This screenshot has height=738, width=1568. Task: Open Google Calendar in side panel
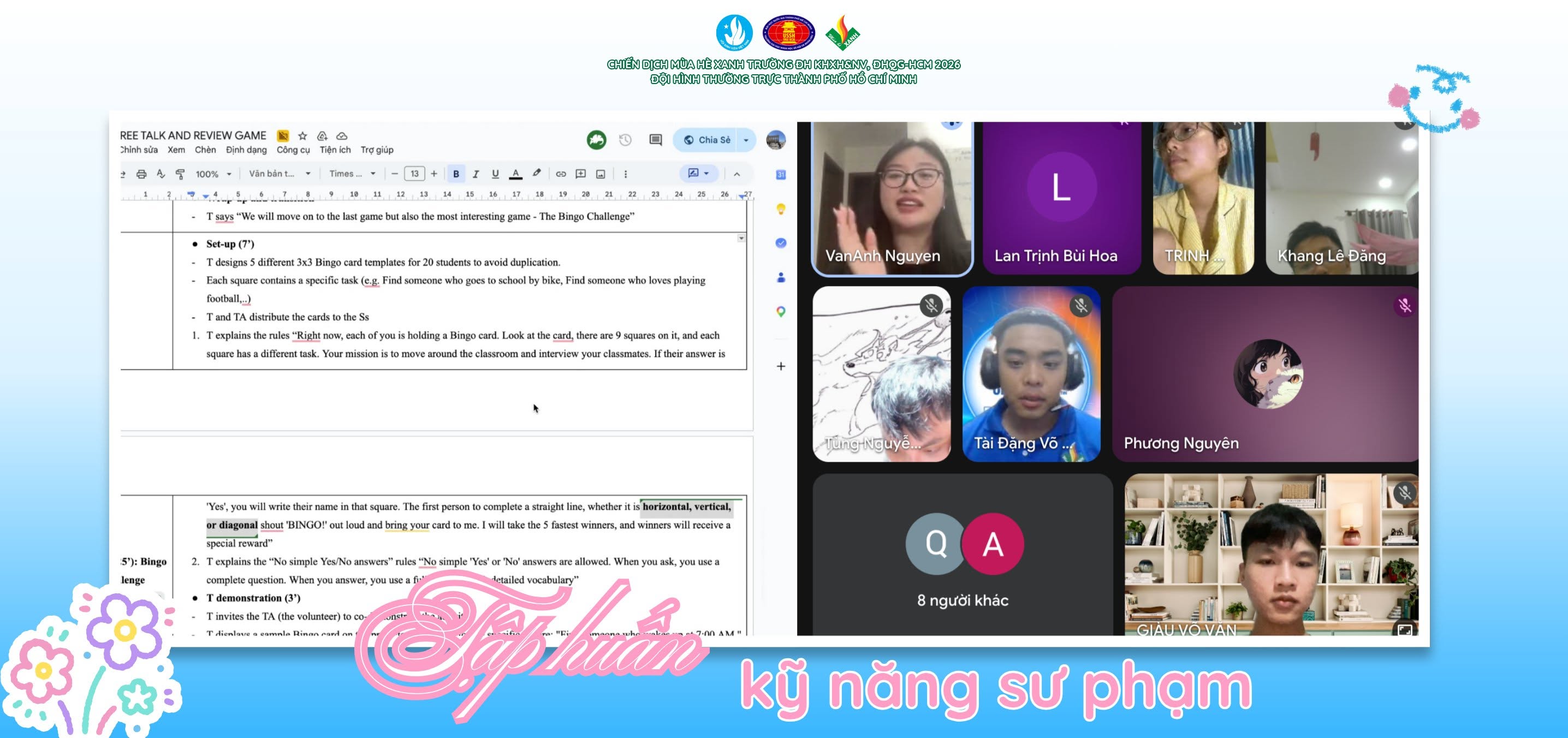click(781, 175)
